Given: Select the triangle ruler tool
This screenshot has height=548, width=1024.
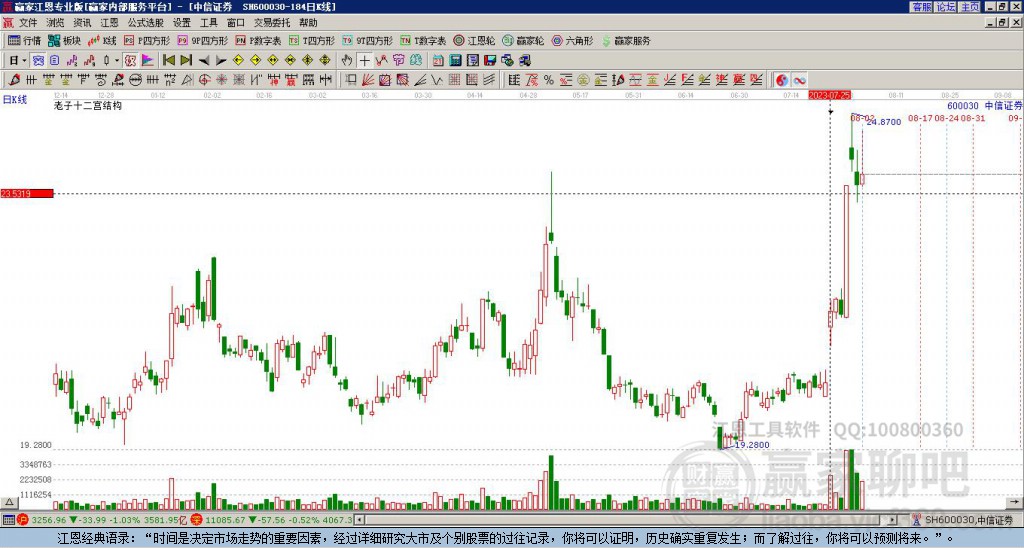Looking at the screenshot, I should (x=187, y=80).
